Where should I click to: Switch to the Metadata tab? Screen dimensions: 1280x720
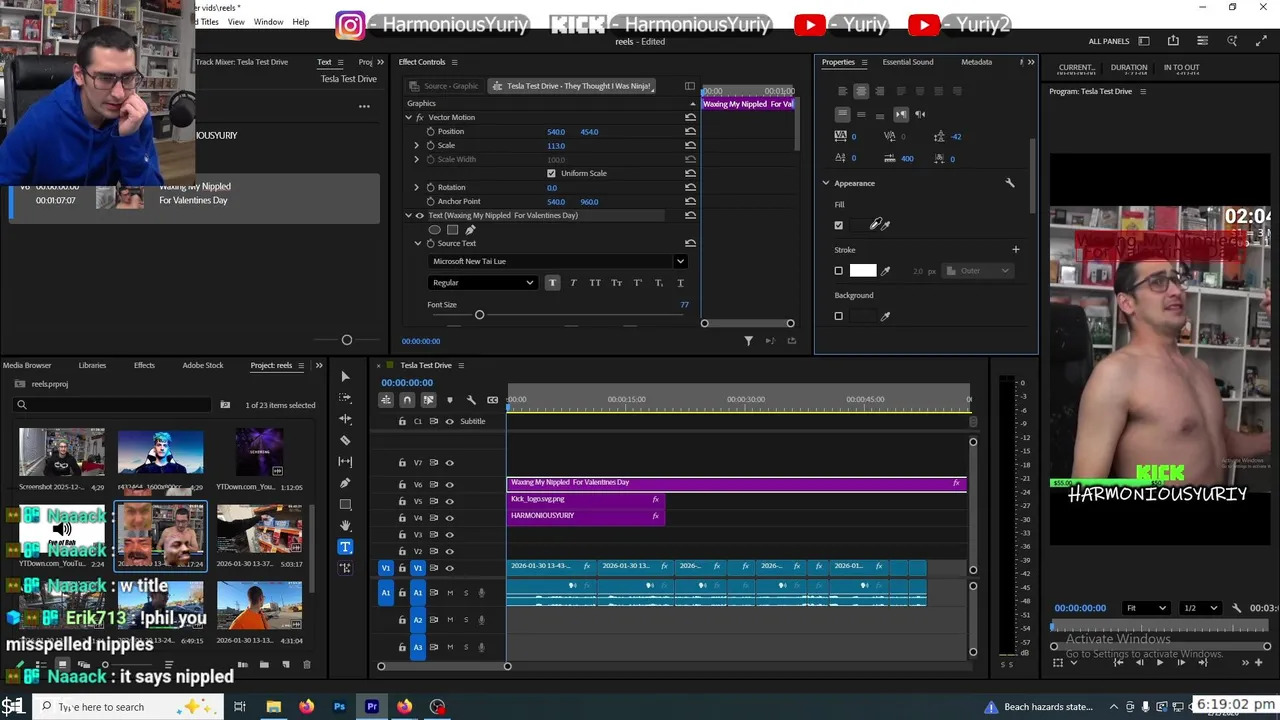(x=976, y=62)
